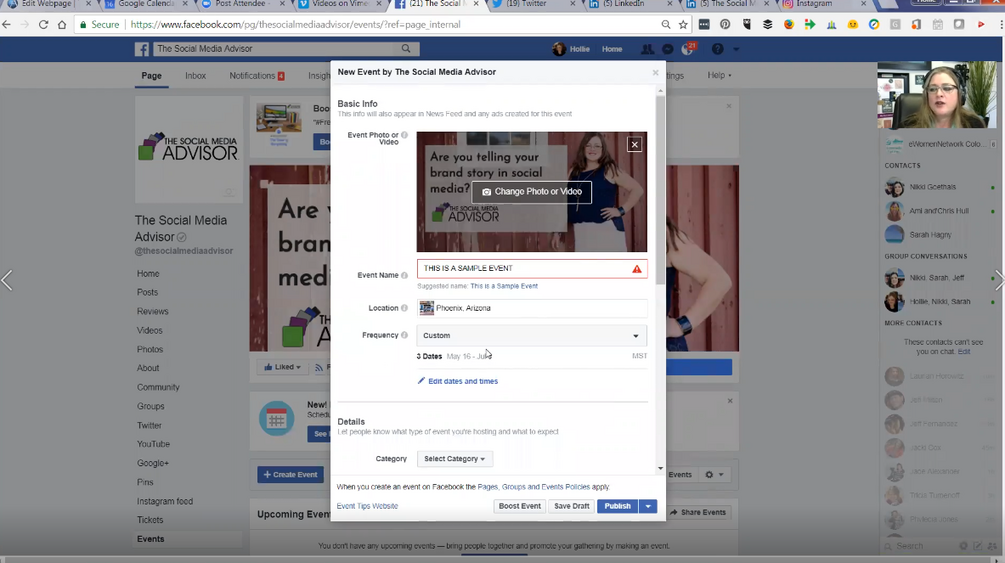This screenshot has height=563, width=1005.
Task: Open the Help dropdown on page bar
Action: click(719, 75)
